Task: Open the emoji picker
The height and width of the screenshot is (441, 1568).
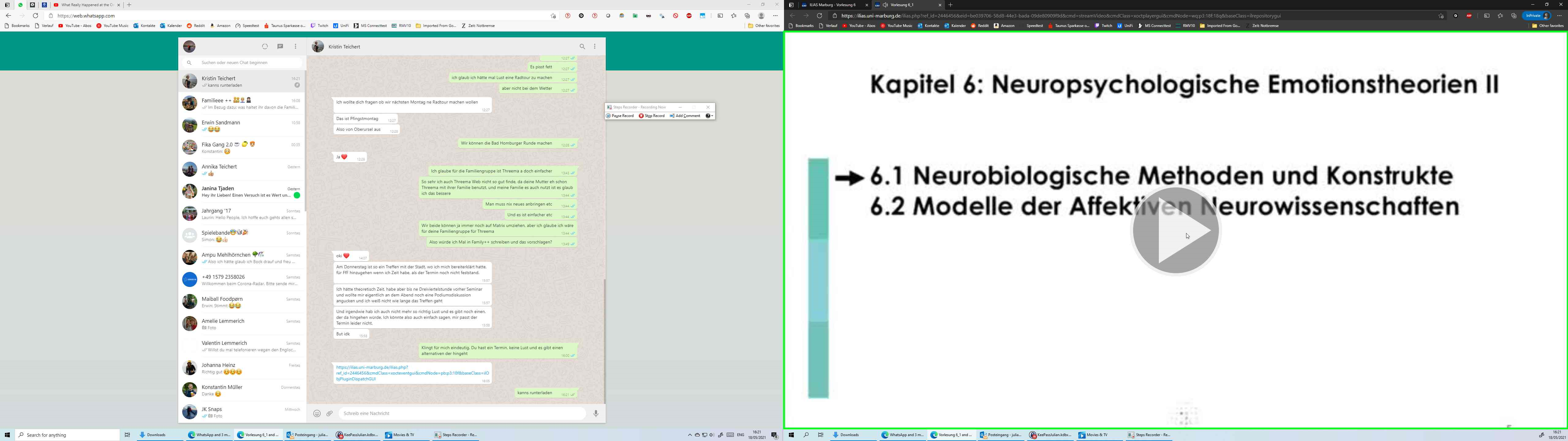Action: click(x=317, y=413)
